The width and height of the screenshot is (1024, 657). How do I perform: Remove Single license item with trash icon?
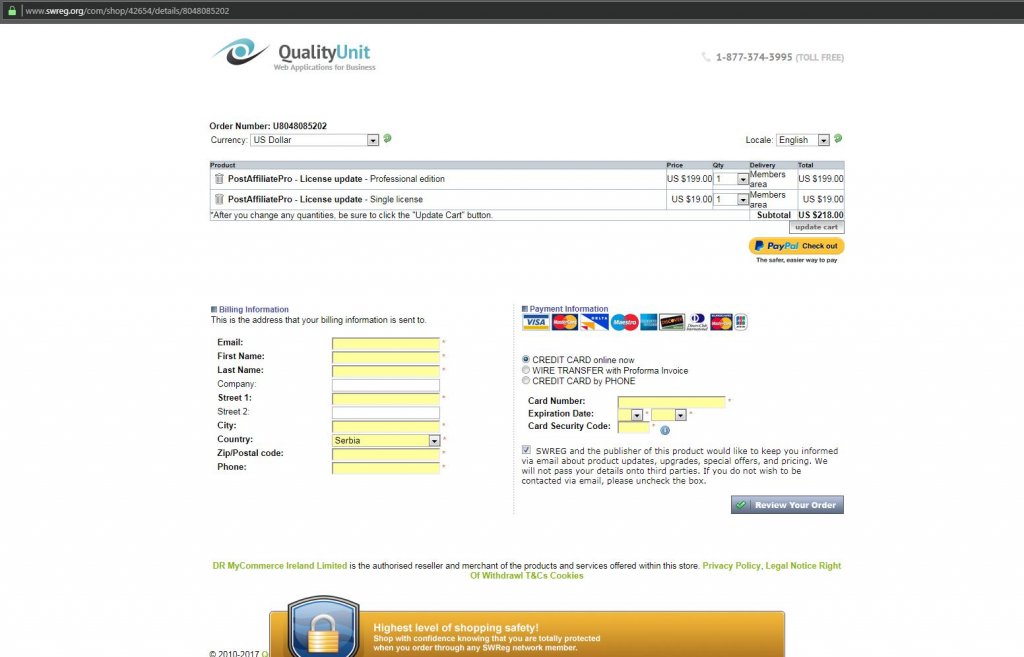pyautogui.click(x=219, y=199)
